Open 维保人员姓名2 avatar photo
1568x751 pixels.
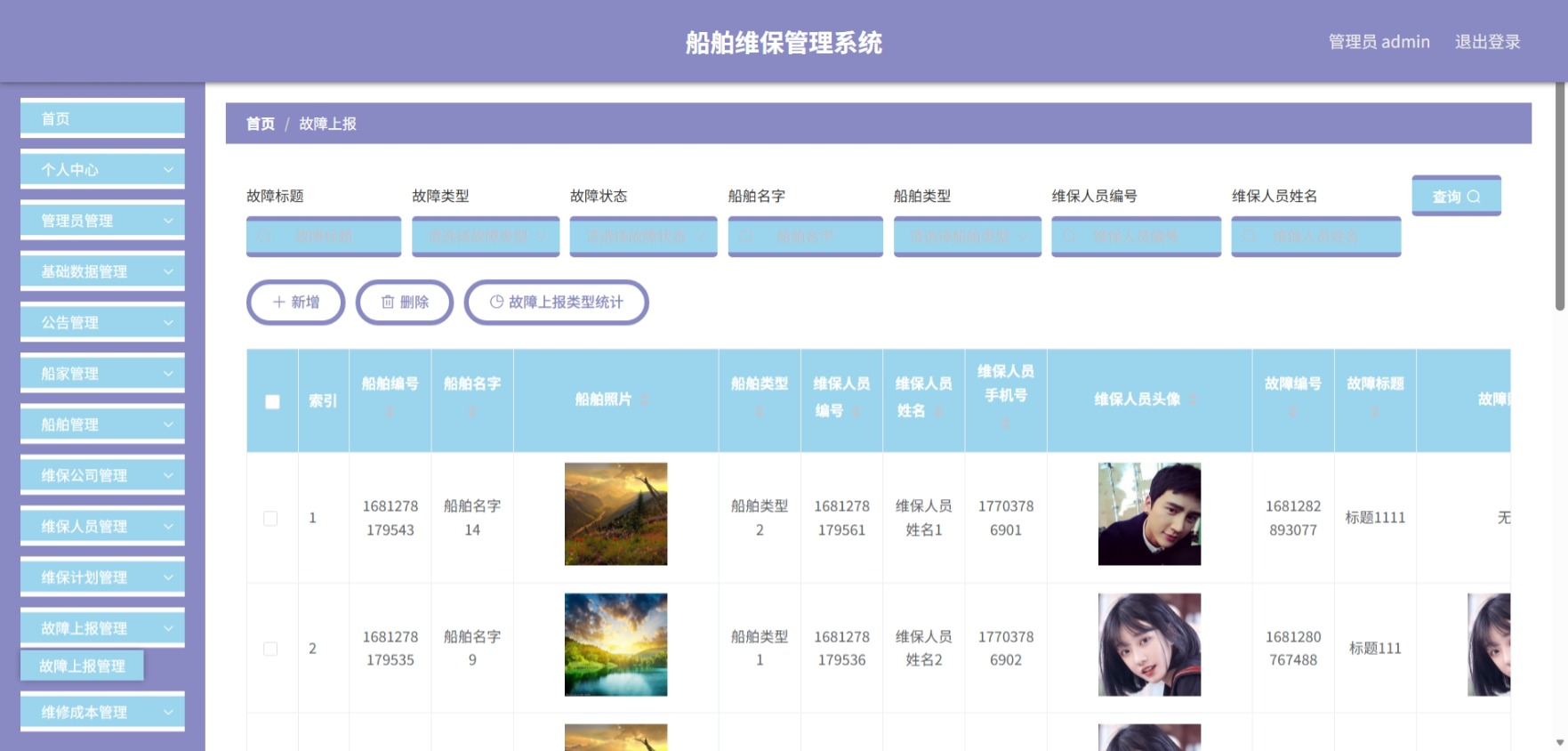pos(1149,644)
